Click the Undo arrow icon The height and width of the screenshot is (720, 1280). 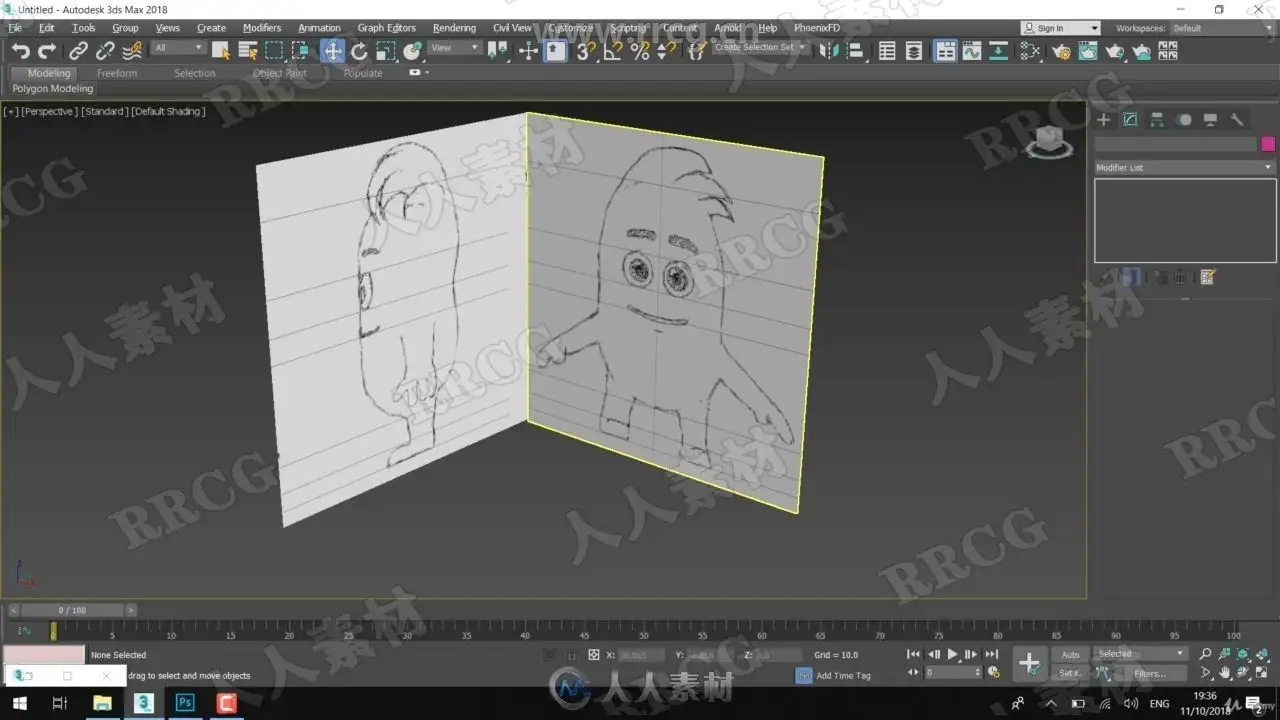coord(20,51)
